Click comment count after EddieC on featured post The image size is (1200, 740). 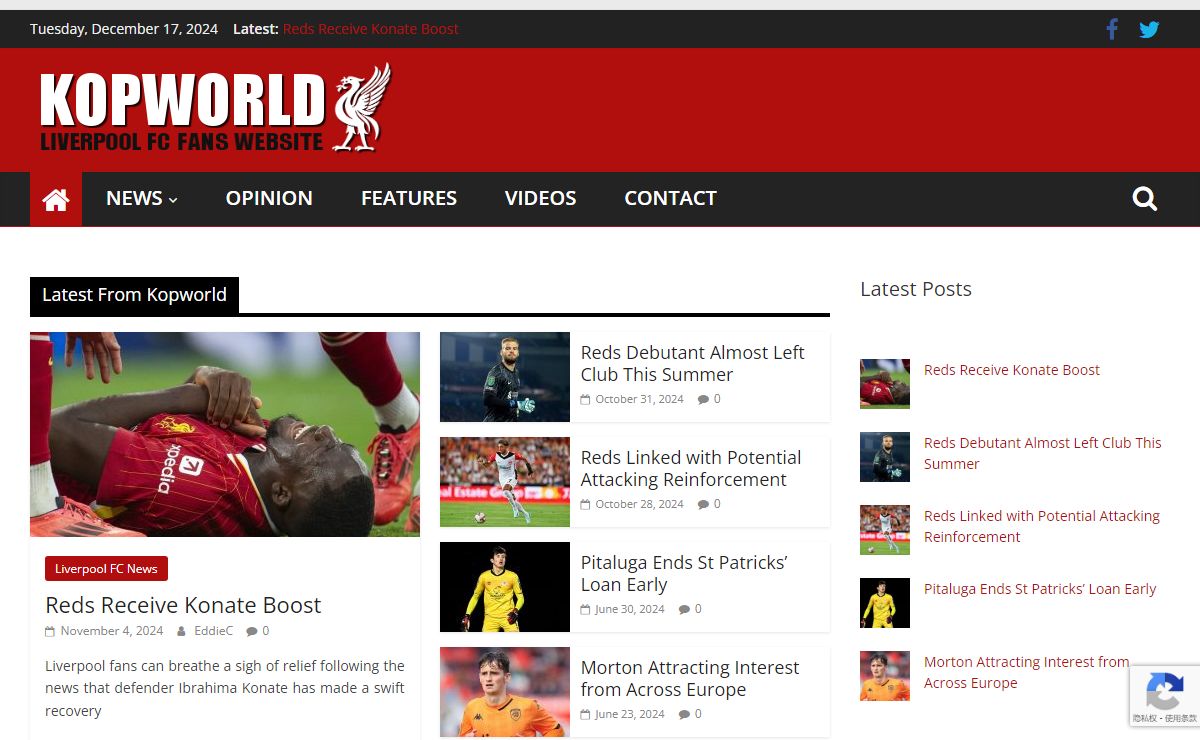click(265, 631)
